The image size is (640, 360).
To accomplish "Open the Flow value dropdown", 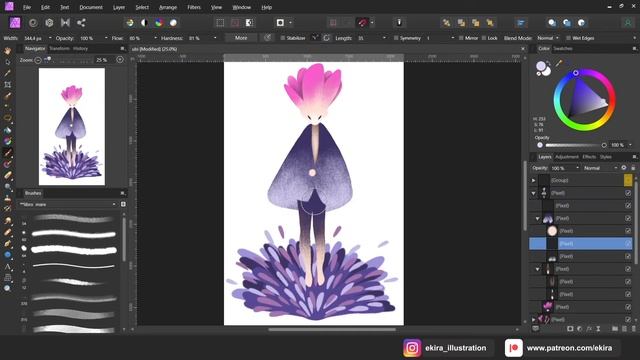I will click(x=155, y=38).
